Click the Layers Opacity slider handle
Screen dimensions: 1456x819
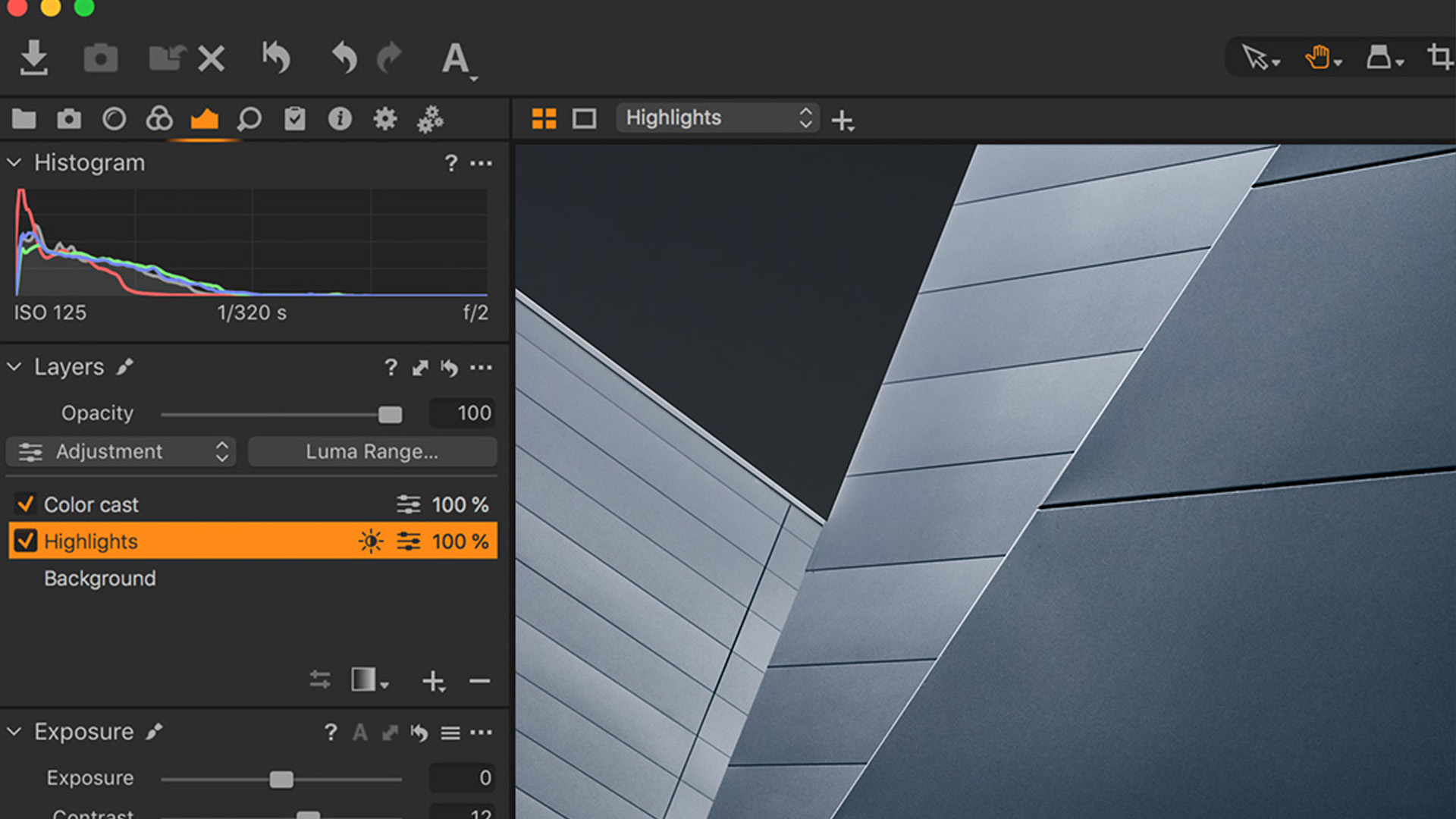pyautogui.click(x=390, y=414)
